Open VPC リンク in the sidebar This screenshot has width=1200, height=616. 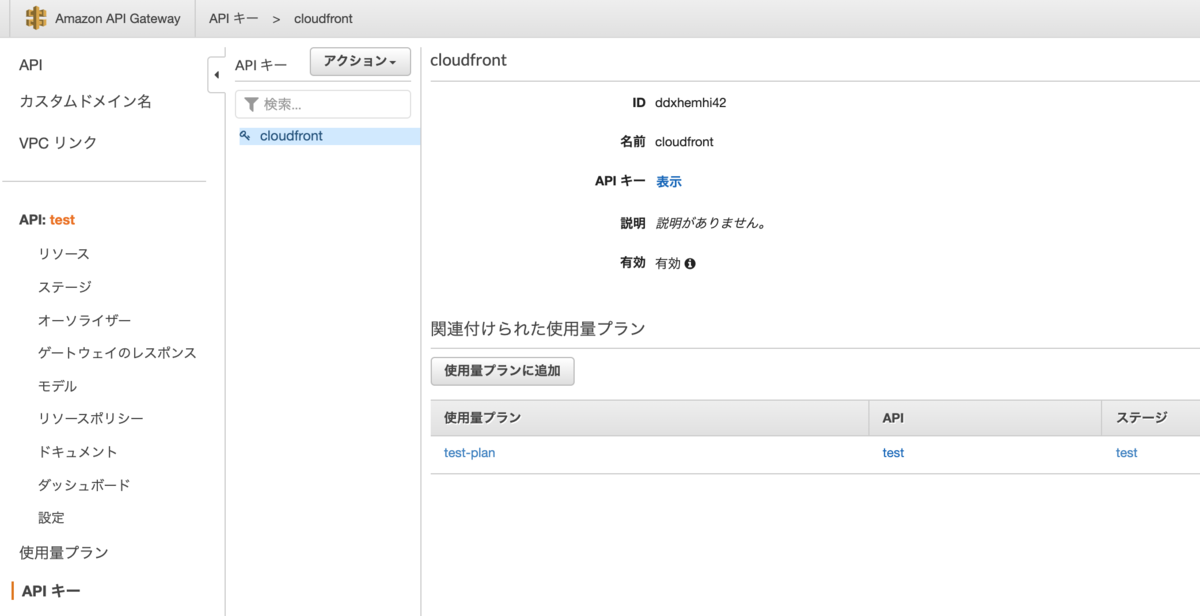[58, 143]
